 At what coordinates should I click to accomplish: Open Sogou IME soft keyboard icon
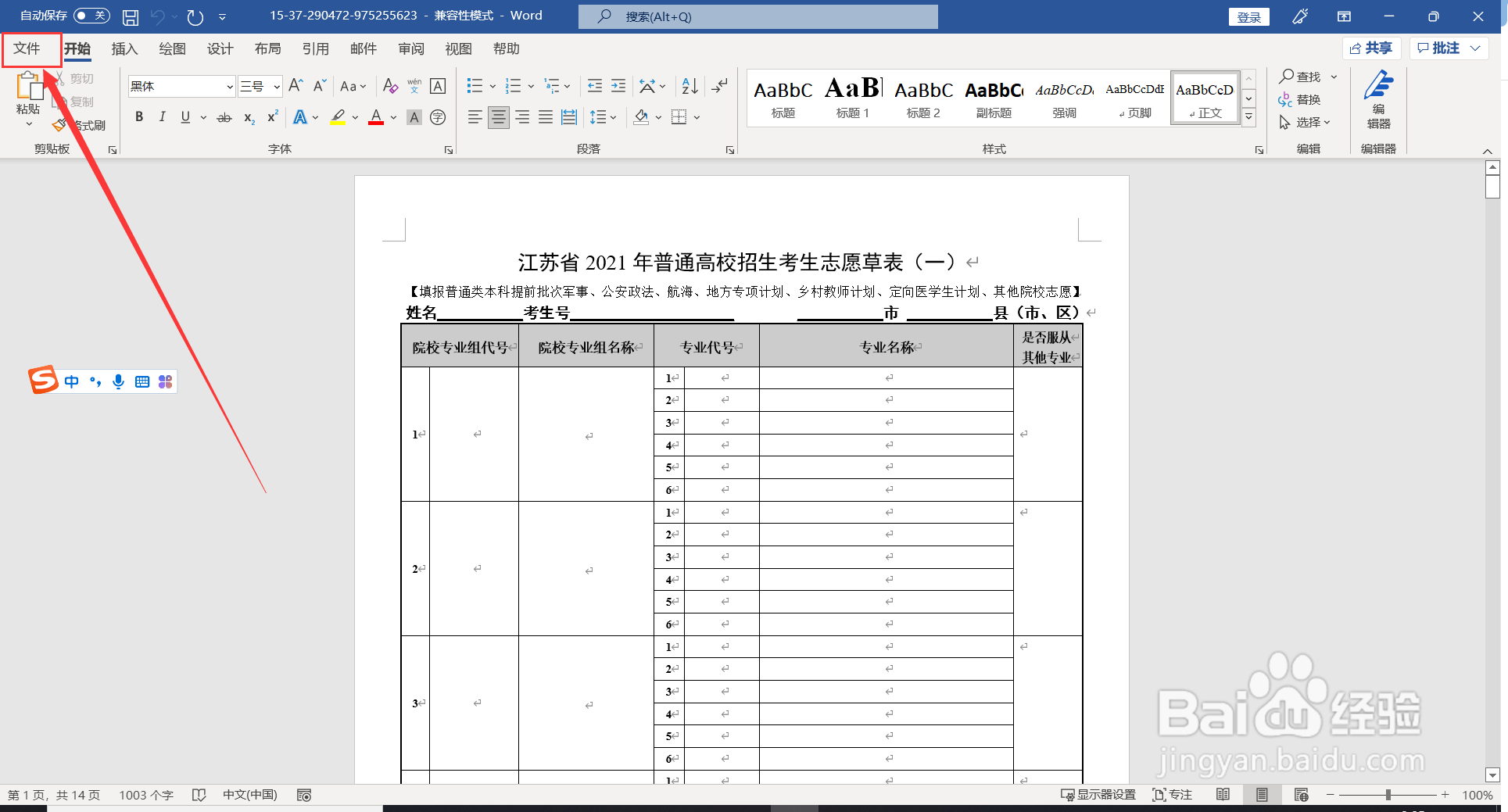[x=142, y=381]
